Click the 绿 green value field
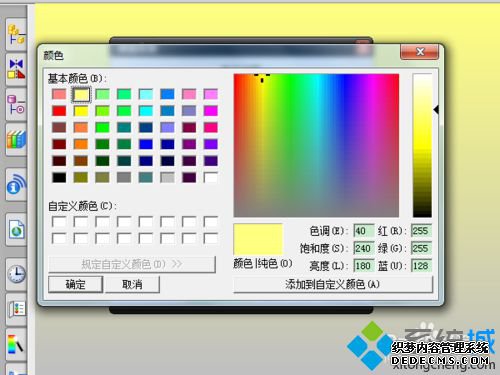 (421, 248)
